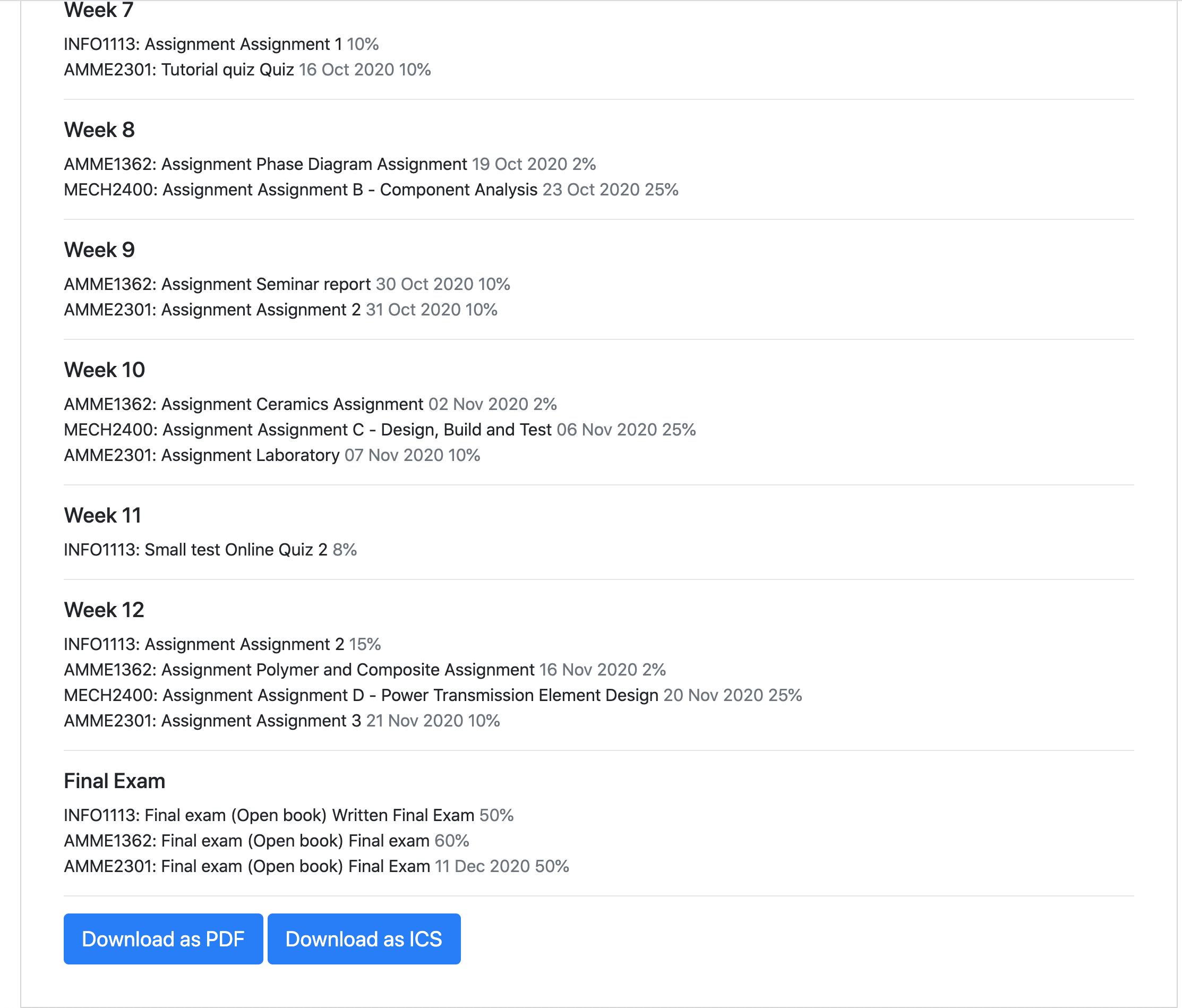Image resolution: width=1182 pixels, height=1008 pixels.
Task: Click the Week 12 heading
Action: [104, 610]
